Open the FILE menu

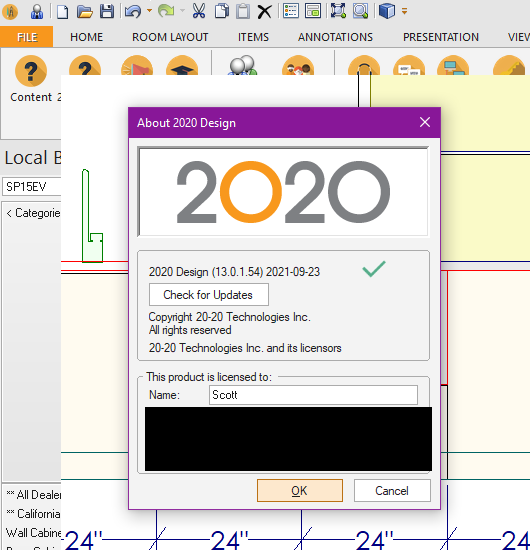[x=27, y=37]
